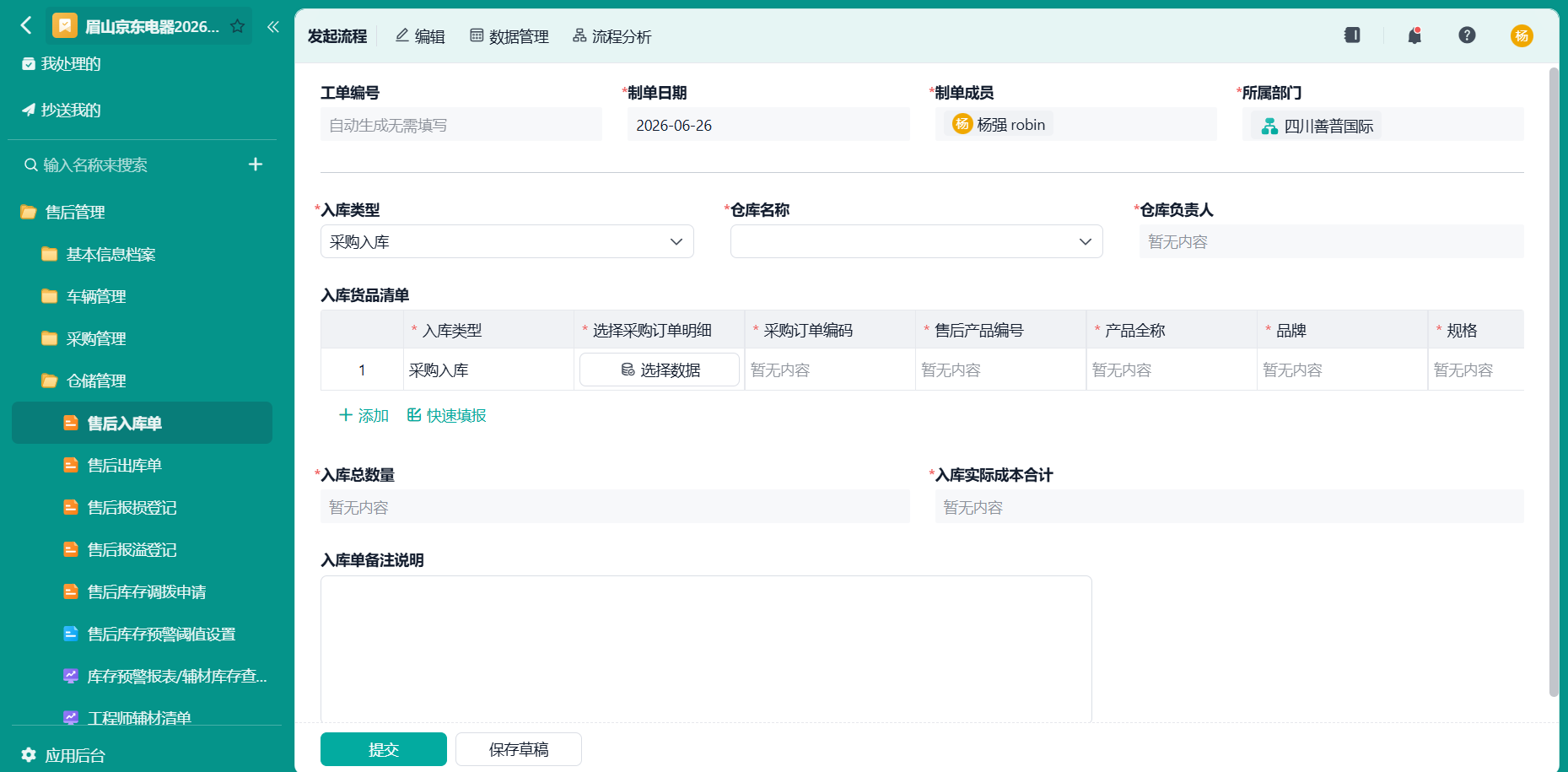Click the 入库实际成本合计 field

(x=1230, y=506)
